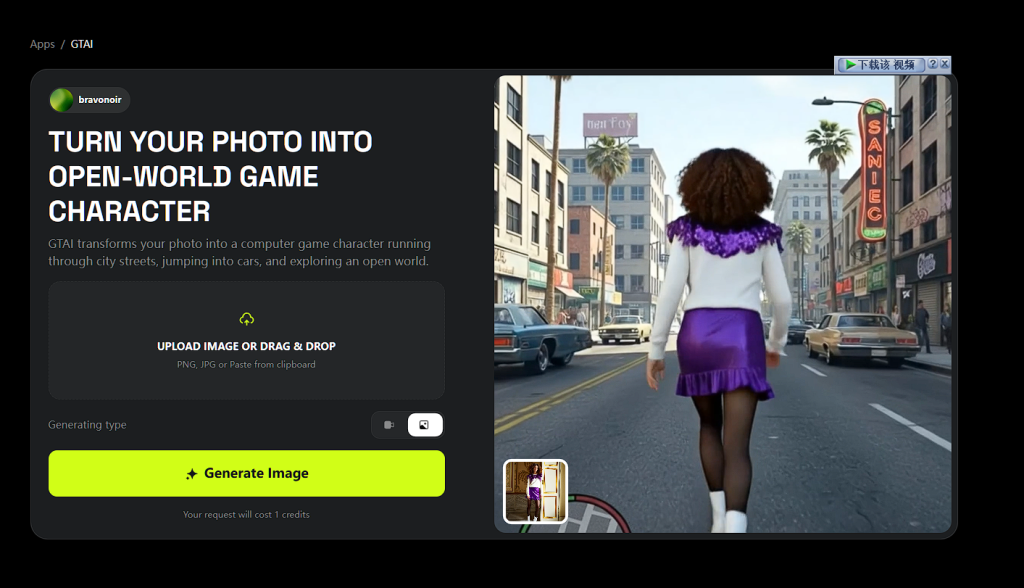Screen dimensions: 1024x588
Task: Open the source photo thumbnail in preview
Action: click(536, 491)
